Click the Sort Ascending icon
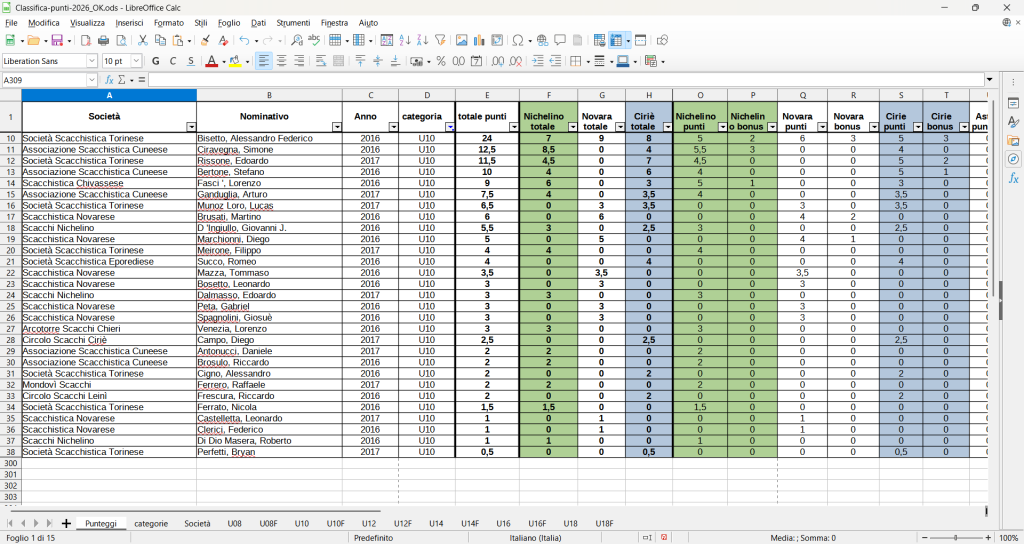The width and height of the screenshot is (1024, 544). tap(405, 40)
